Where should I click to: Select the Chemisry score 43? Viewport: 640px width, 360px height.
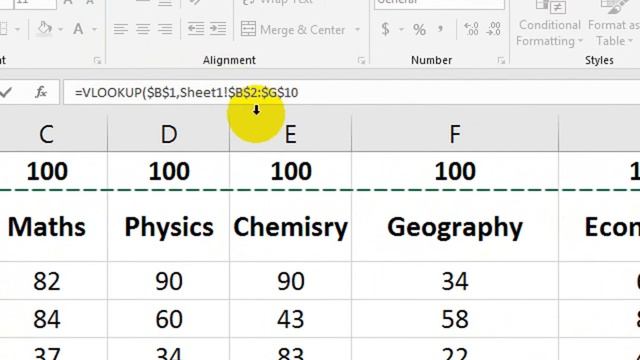point(290,319)
